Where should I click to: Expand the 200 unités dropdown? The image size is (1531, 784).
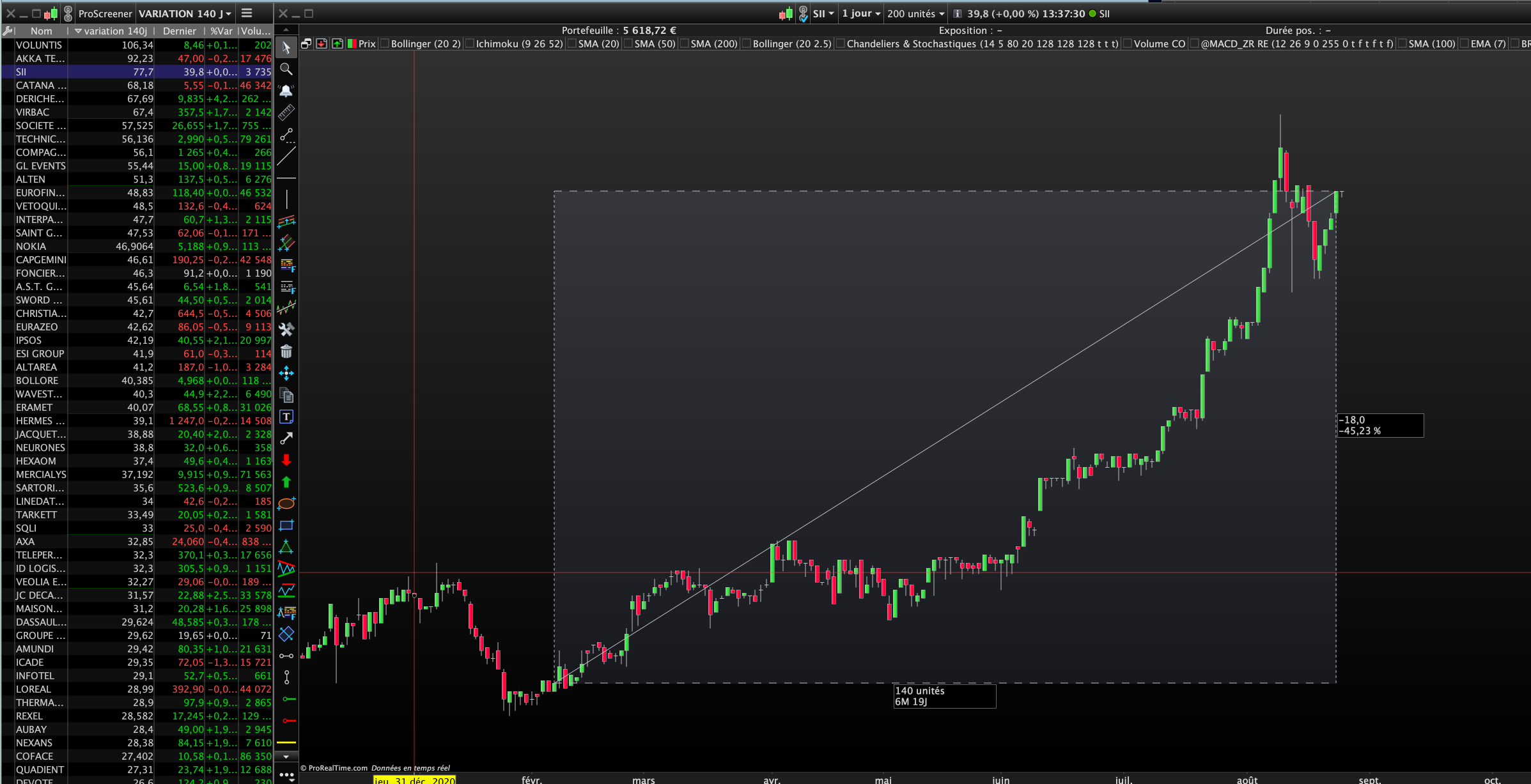click(x=915, y=13)
